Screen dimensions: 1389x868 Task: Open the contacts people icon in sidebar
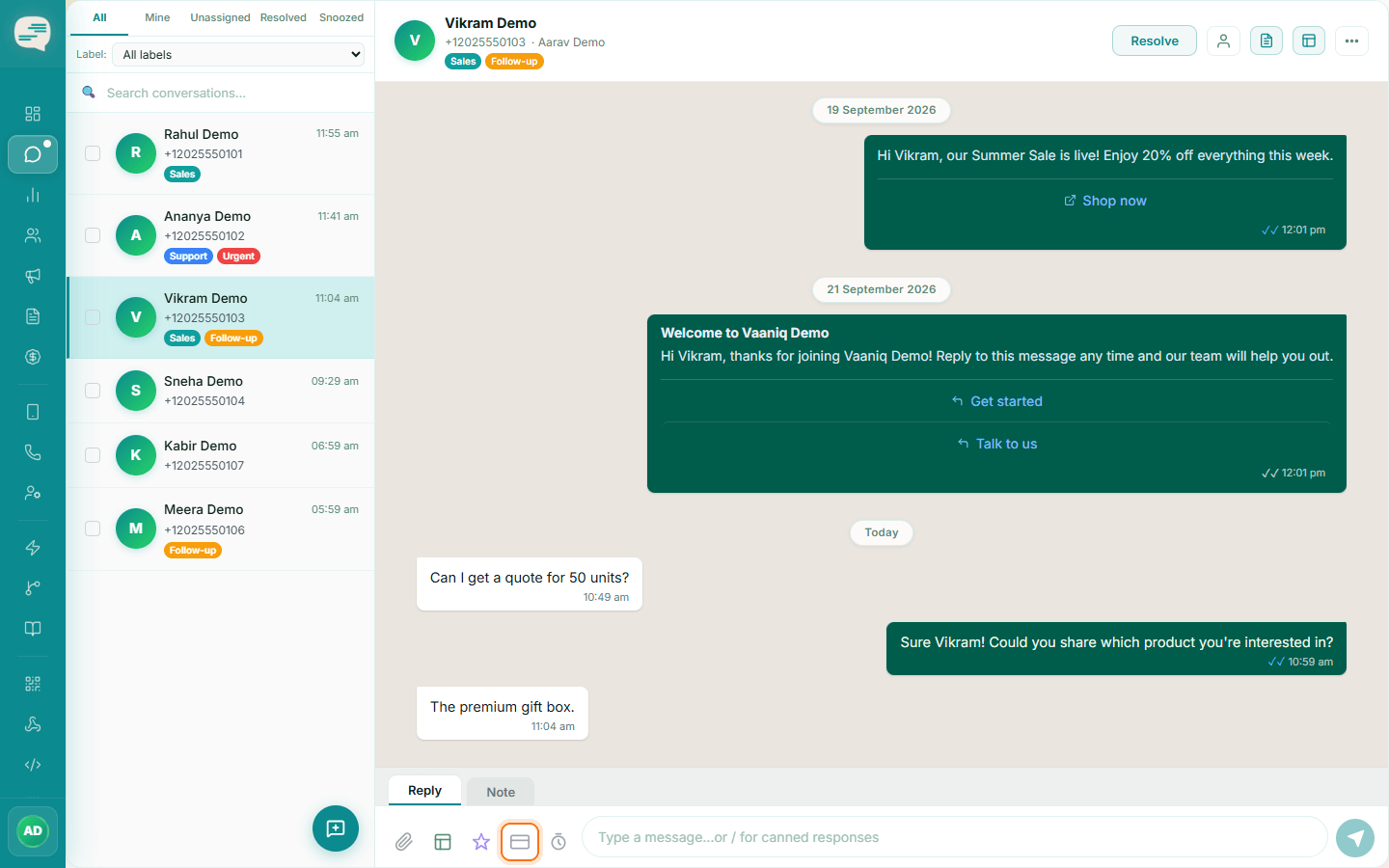33,235
